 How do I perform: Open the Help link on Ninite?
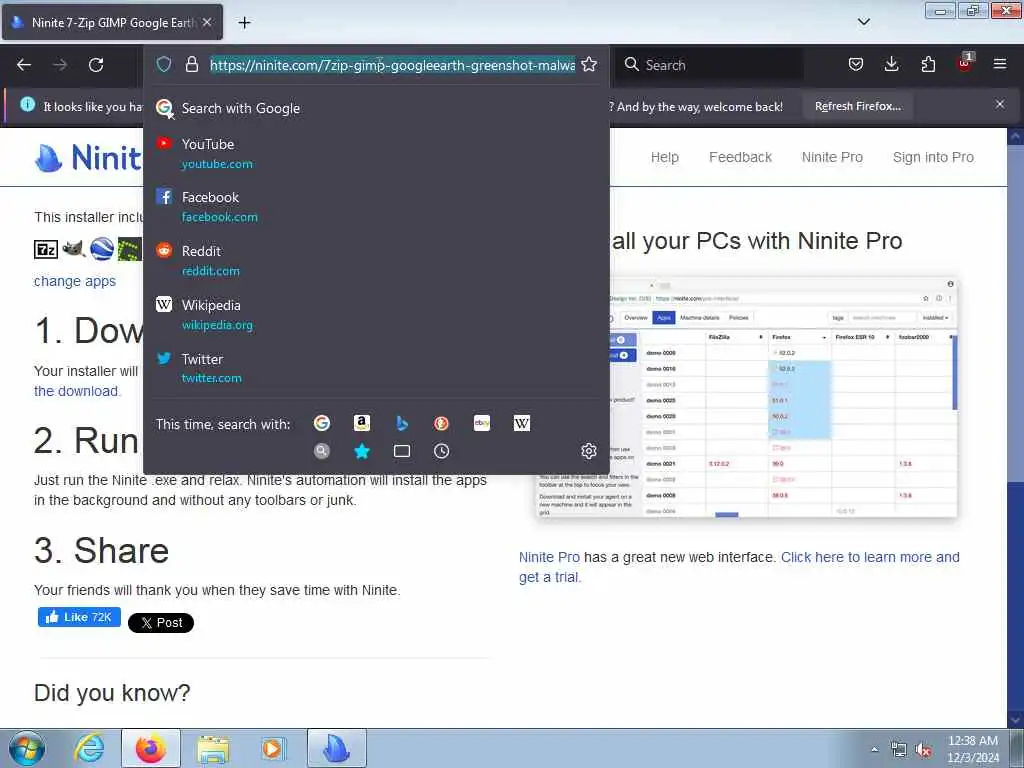pyautogui.click(x=665, y=157)
